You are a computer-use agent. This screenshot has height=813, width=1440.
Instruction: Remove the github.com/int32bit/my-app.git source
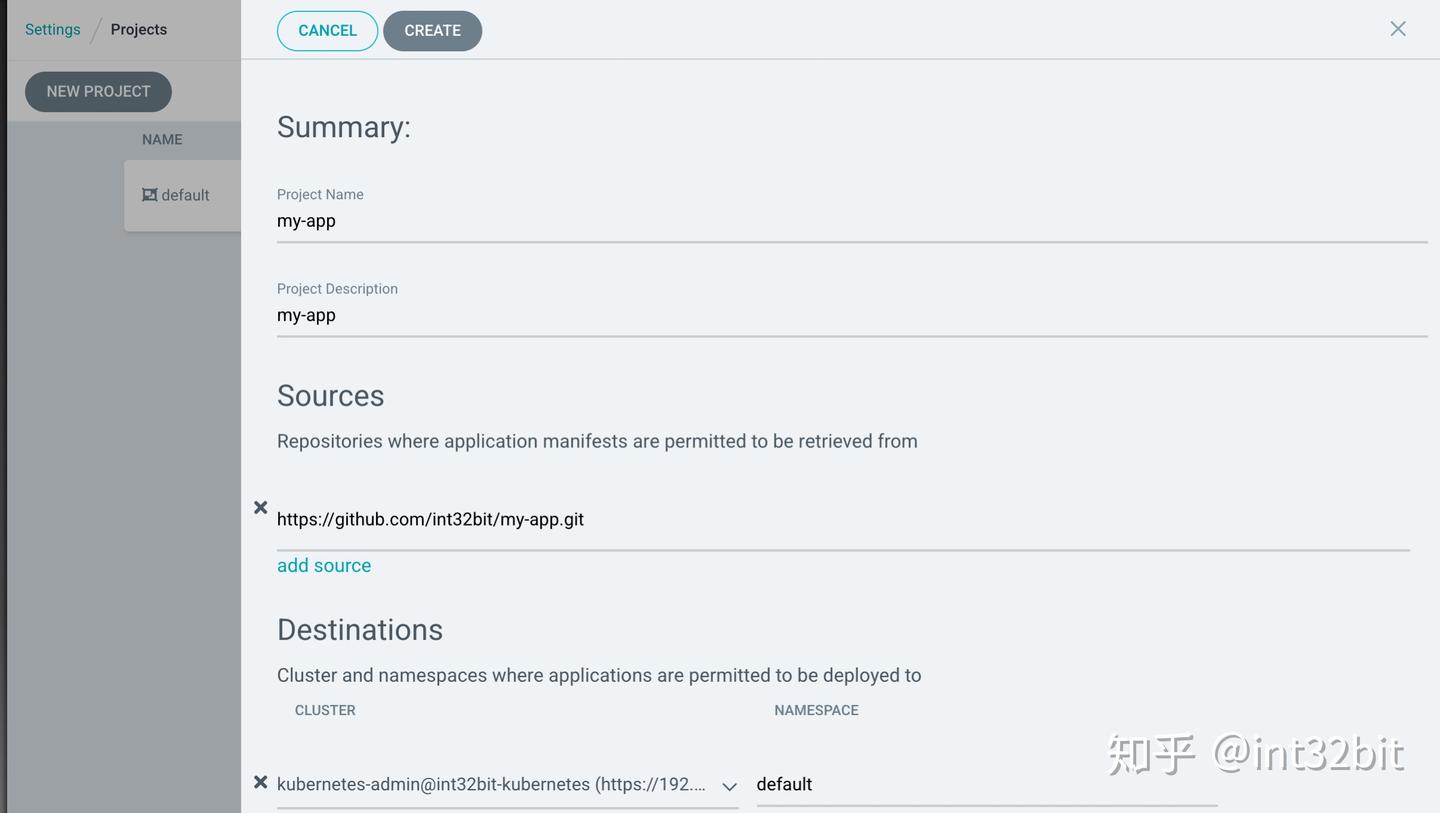(260, 507)
